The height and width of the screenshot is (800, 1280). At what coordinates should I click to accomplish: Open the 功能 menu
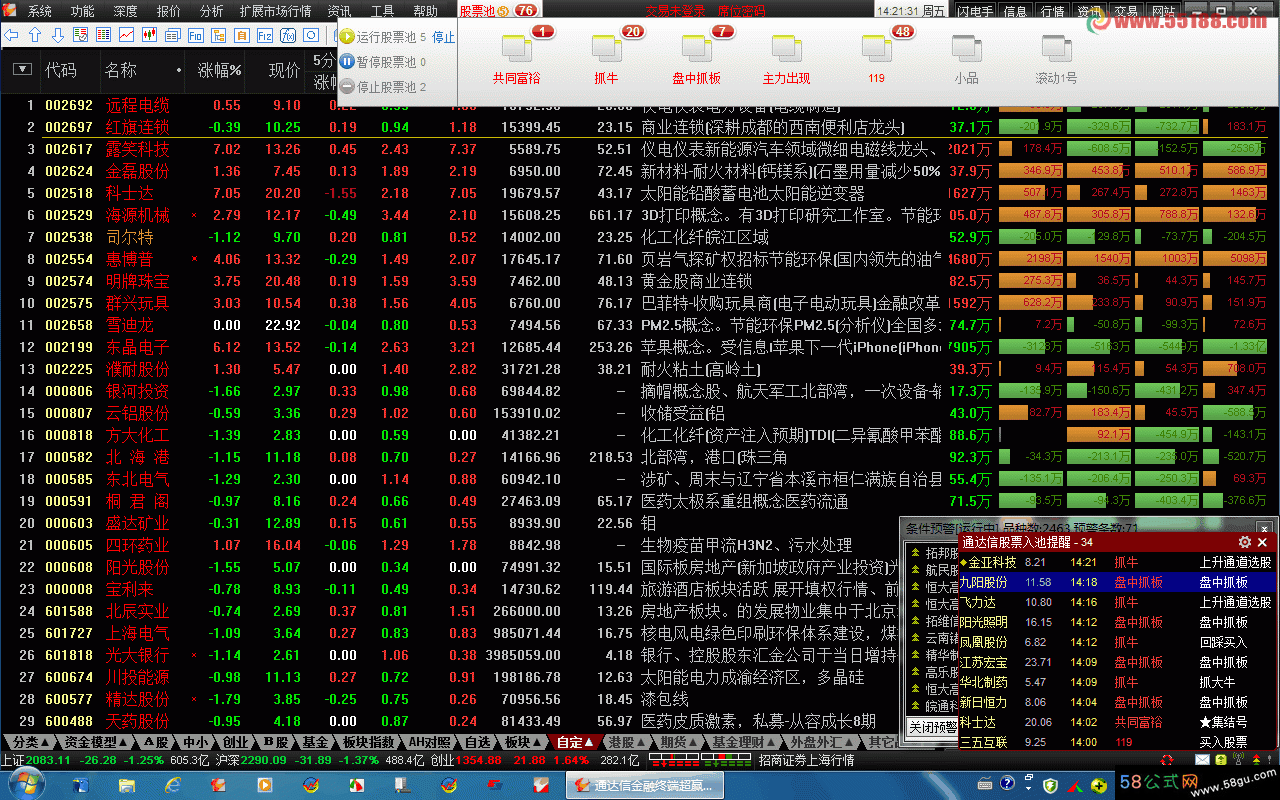(x=83, y=11)
